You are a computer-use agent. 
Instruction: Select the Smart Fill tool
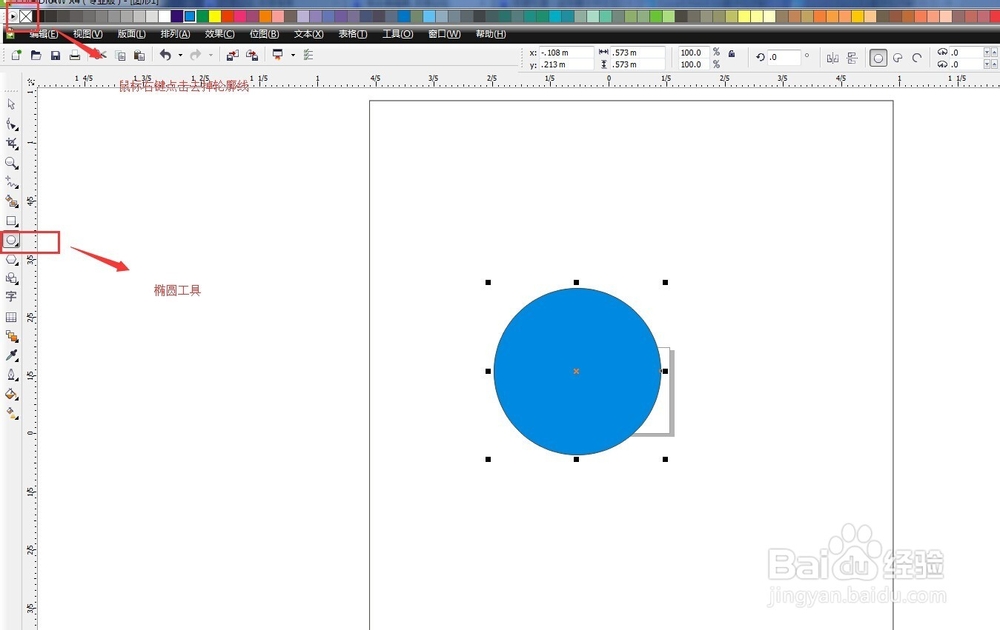(x=11, y=201)
